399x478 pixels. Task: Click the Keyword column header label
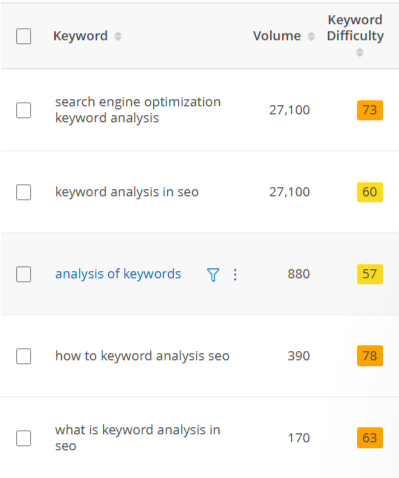[x=80, y=36]
